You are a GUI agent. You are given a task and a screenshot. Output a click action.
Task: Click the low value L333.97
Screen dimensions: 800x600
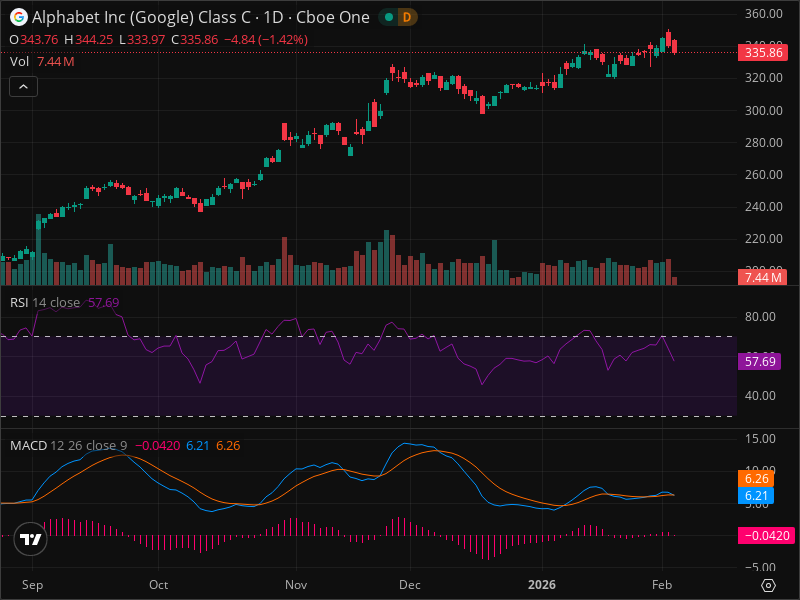142,40
